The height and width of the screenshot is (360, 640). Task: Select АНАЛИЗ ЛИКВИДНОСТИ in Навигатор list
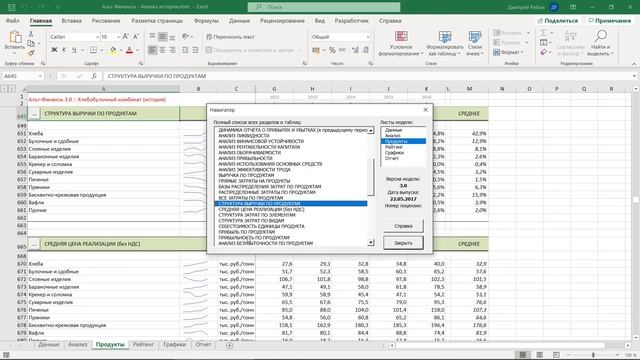point(244,136)
